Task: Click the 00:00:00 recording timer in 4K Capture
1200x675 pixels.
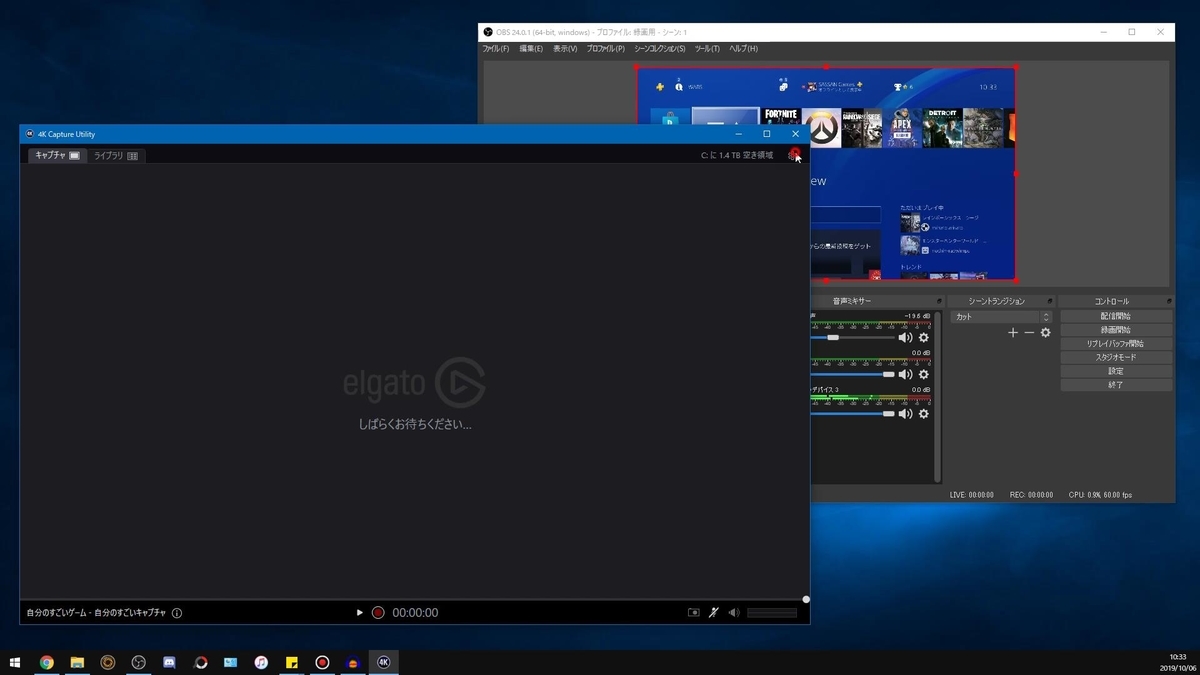Action: click(415, 613)
